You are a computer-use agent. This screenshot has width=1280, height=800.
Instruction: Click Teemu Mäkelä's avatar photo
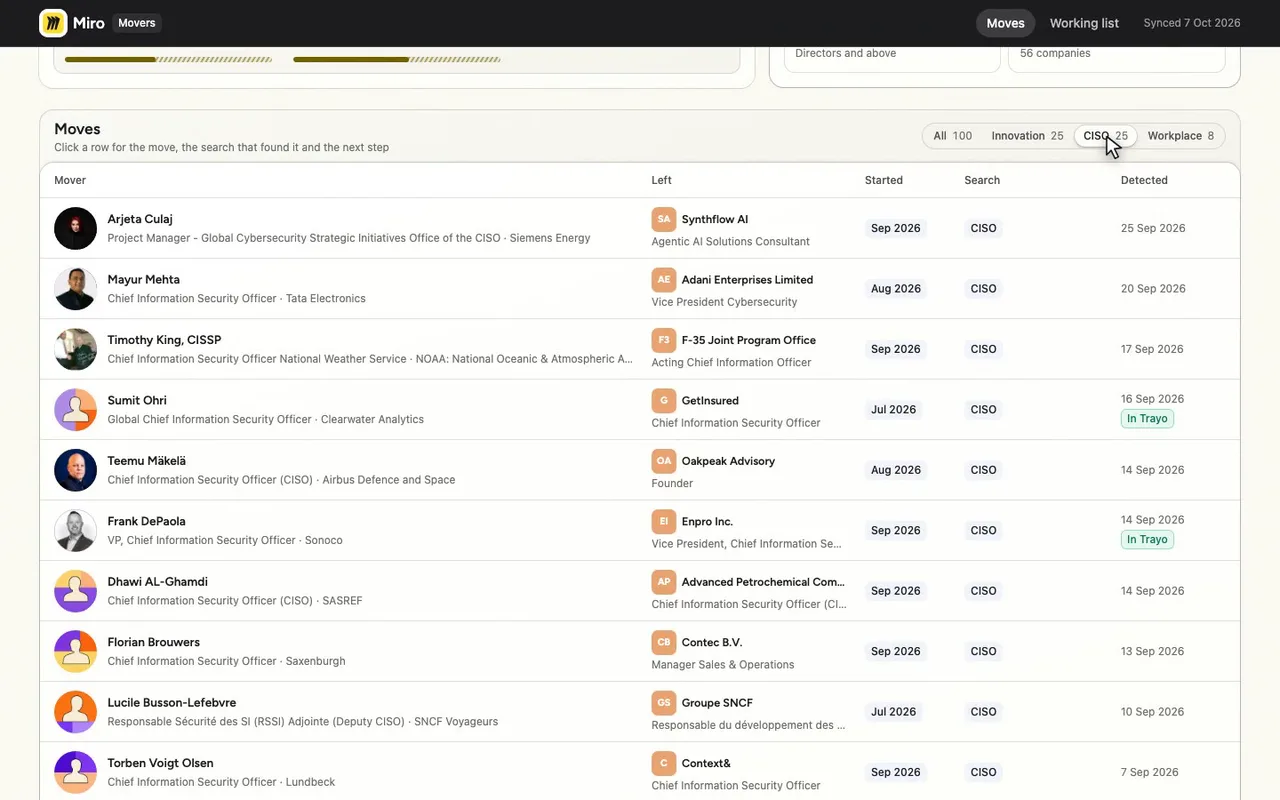tap(75, 470)
